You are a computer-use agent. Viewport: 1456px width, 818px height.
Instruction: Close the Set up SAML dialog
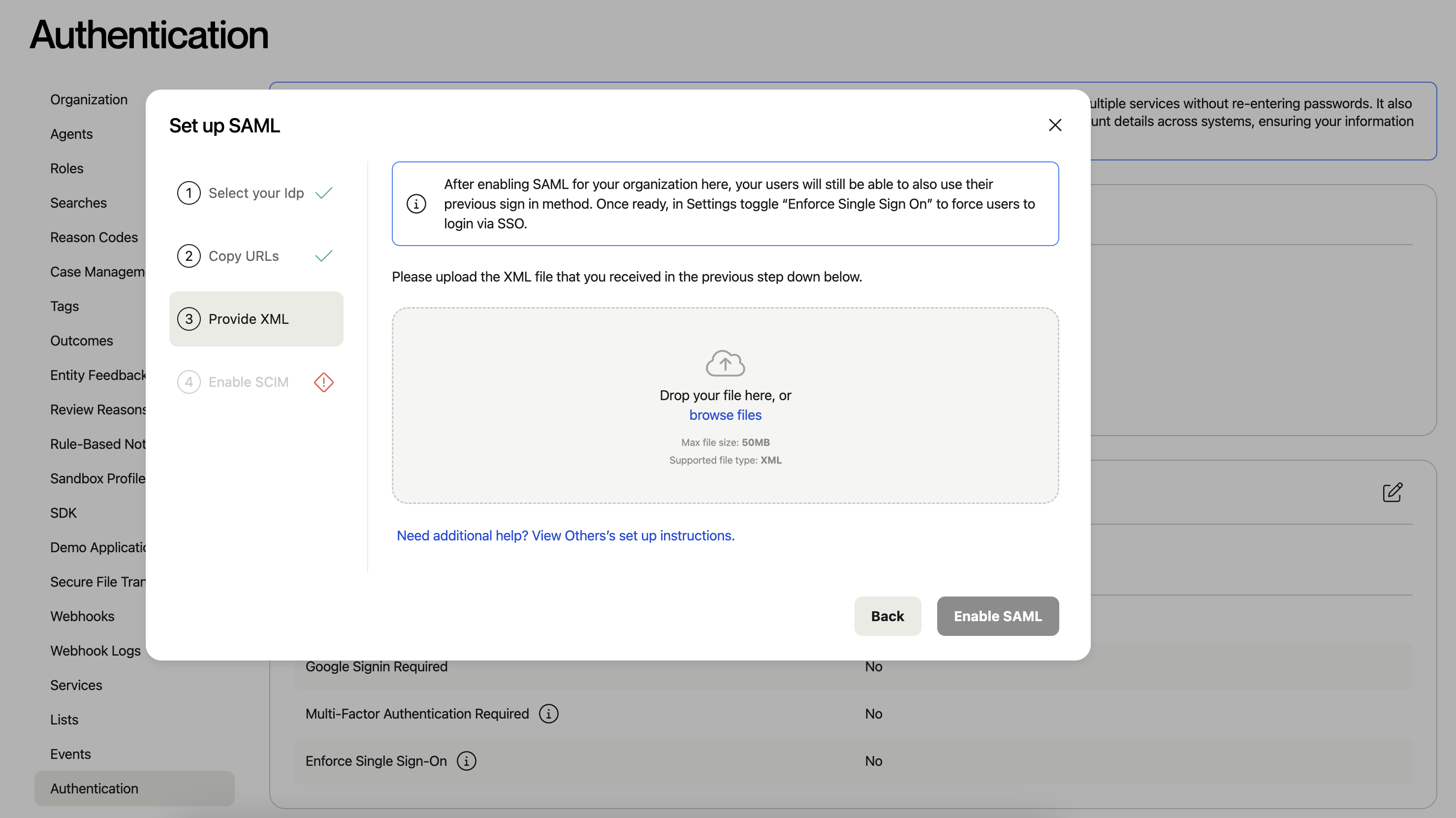1055,125
